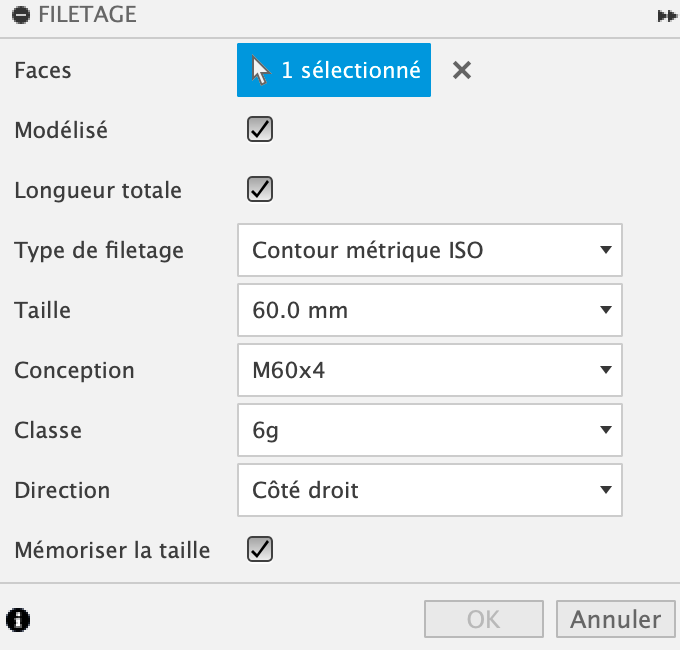Click the FILETAGE title text
This screenshot has width=680, height=650.
tap(87, 16)
